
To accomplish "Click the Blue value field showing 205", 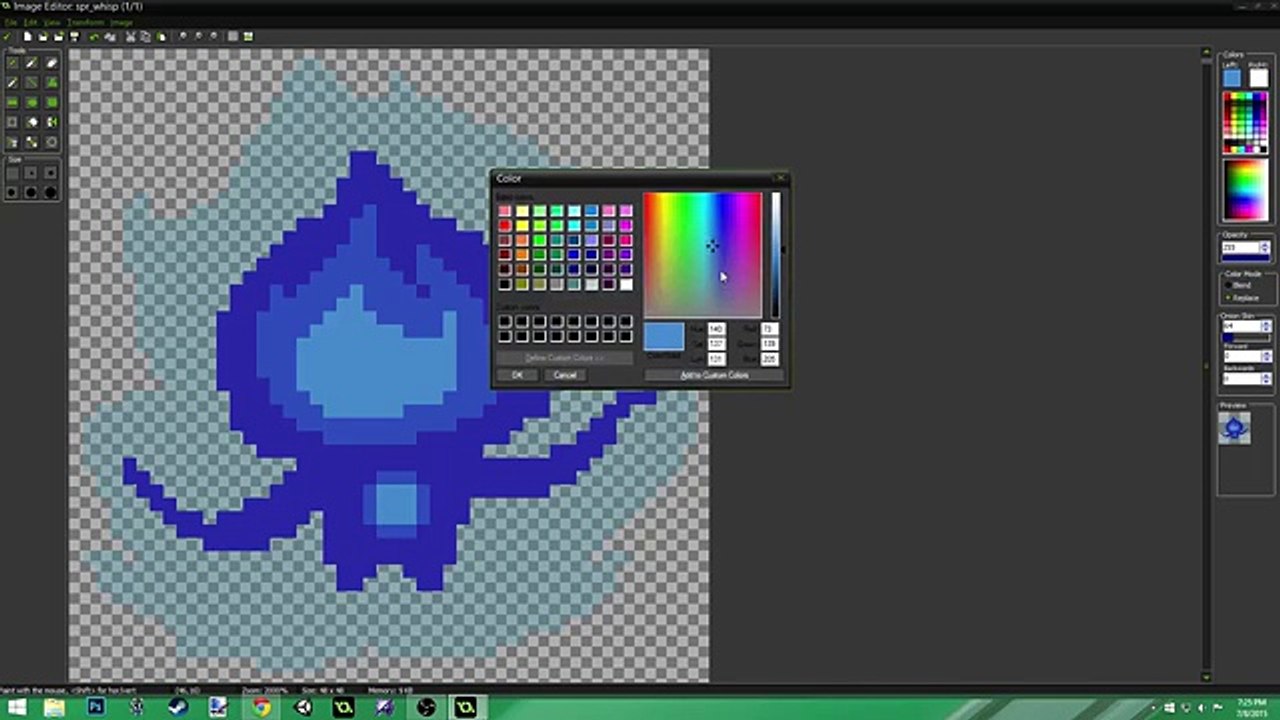I will point(770,359).
